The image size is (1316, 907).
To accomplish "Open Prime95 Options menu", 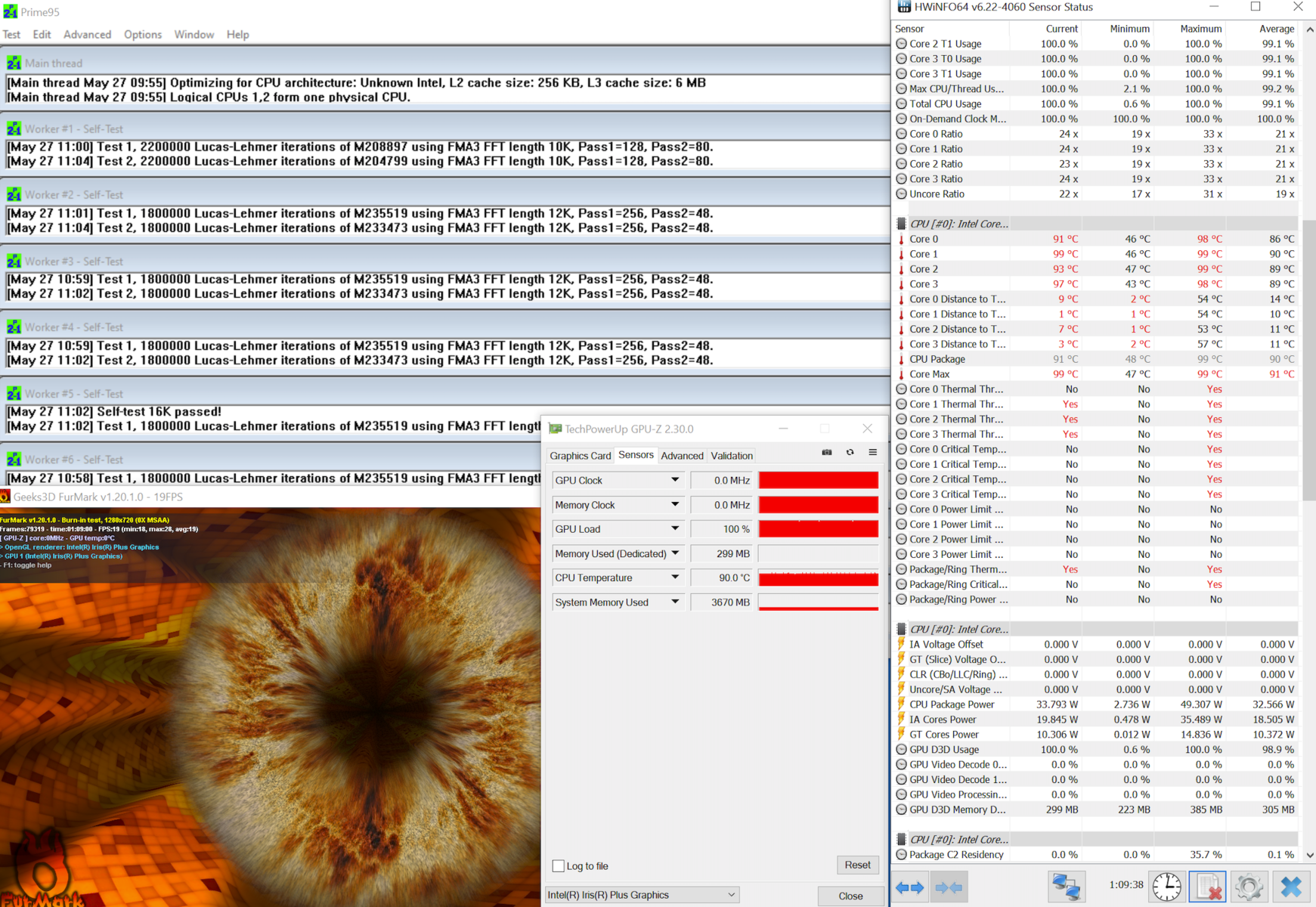I will [143, 34].
